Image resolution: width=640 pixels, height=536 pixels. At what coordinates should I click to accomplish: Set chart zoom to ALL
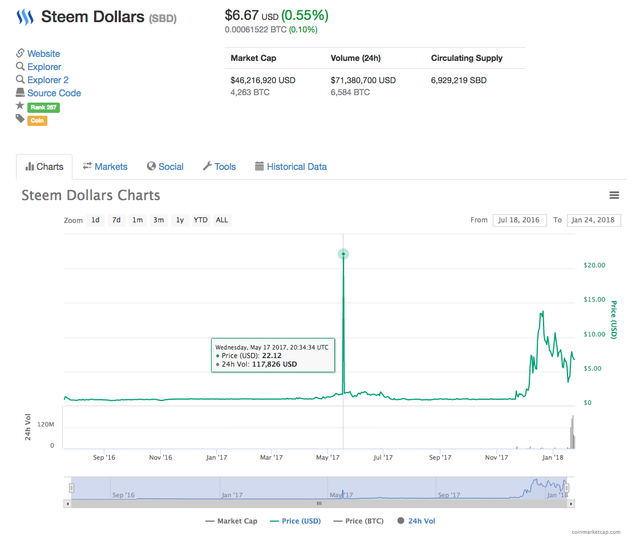point(222,220)
